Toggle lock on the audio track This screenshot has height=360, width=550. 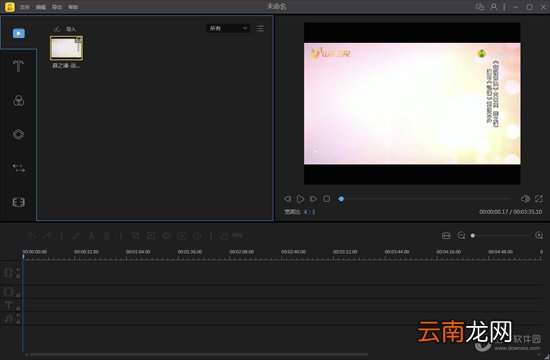pos(18,321)
